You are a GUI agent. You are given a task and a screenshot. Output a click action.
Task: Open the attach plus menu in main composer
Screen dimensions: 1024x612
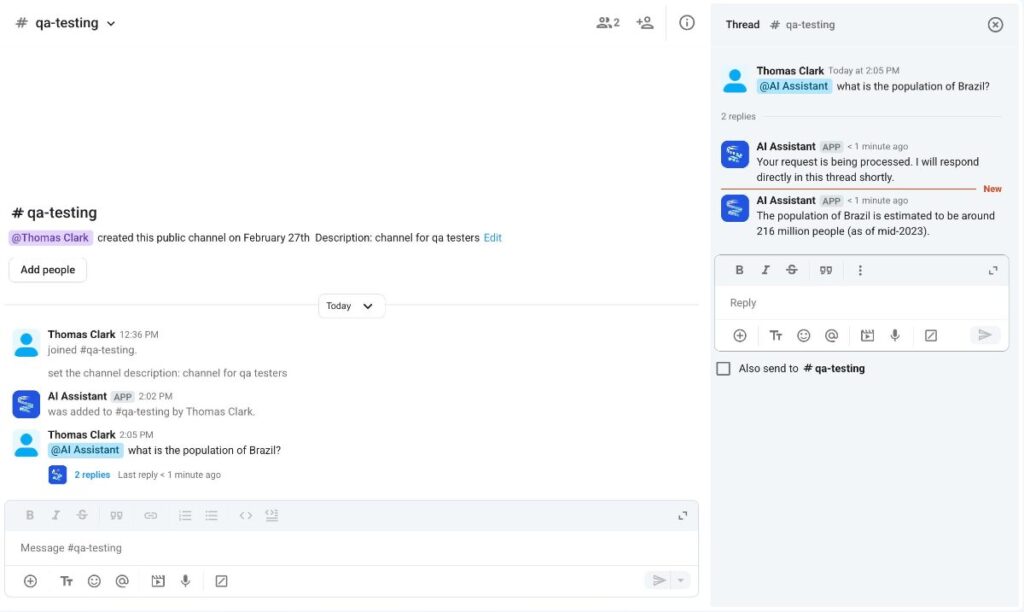30,581
